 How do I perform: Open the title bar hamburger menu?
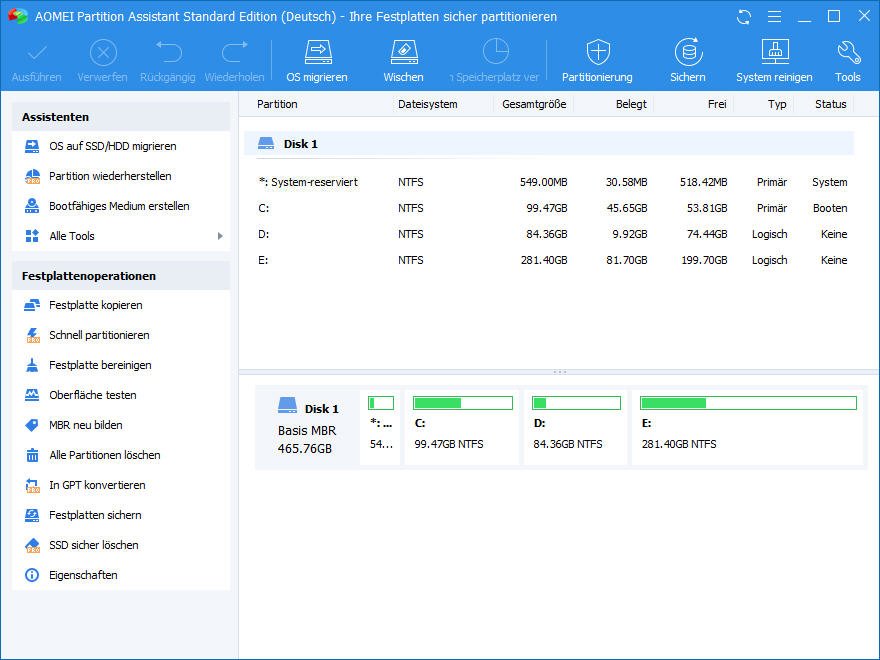[x=773, y=17]
